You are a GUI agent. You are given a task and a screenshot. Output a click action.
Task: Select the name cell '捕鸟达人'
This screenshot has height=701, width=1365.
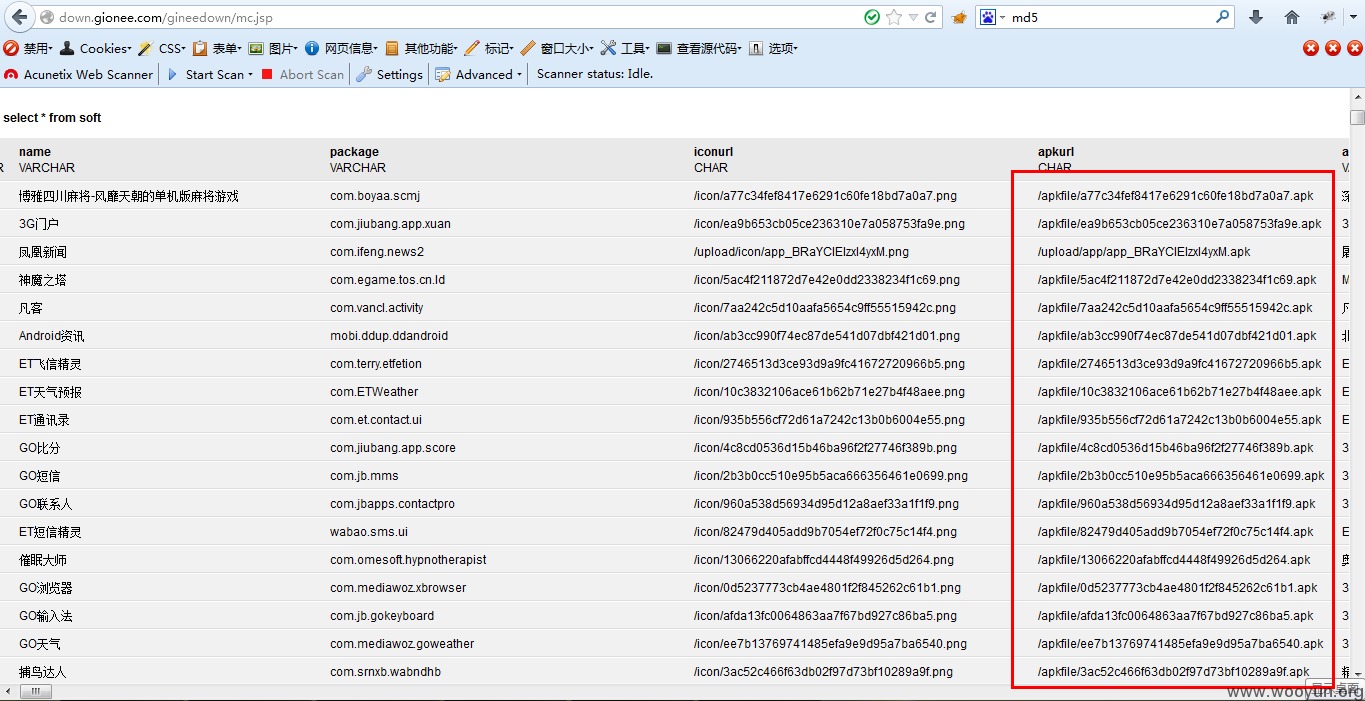click(43, 672)
